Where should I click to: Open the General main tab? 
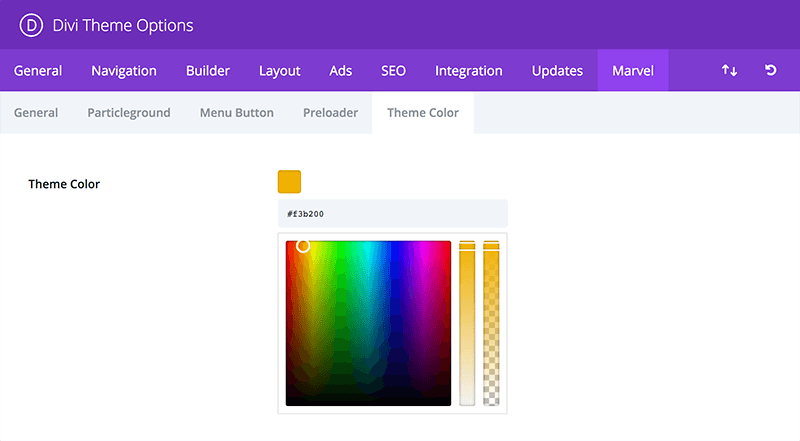tap(38, 70)
